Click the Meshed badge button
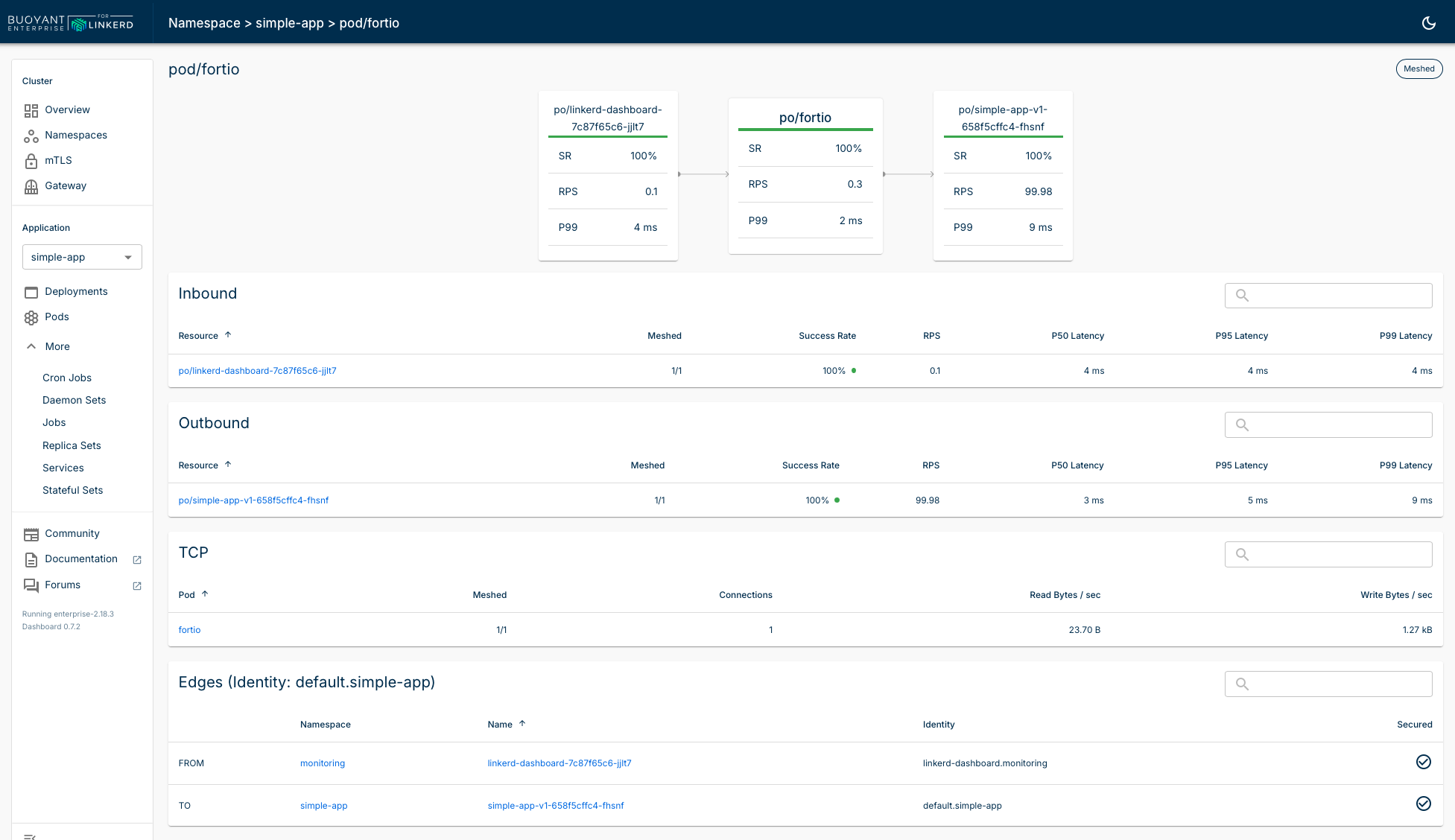 pyautogui.click(x=1418, y=69)
